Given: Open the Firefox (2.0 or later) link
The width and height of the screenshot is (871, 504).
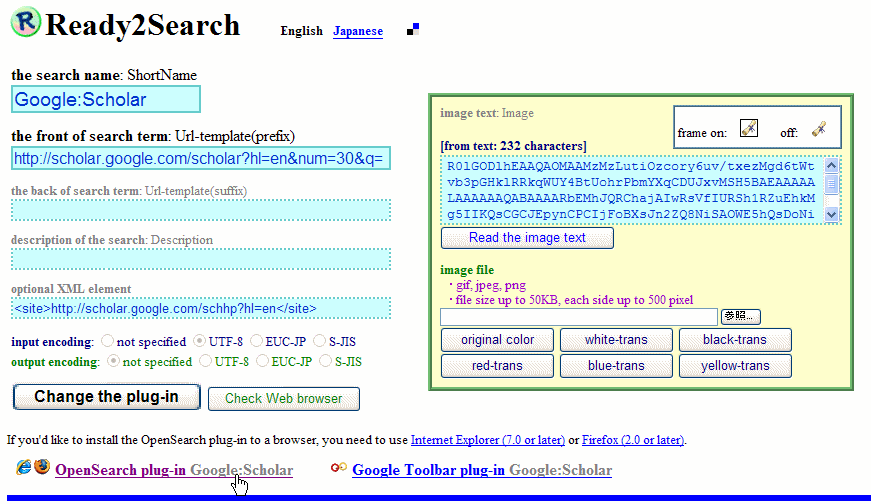Looking at the screenshot, I should pyautogui.click(x=633, y=440).
